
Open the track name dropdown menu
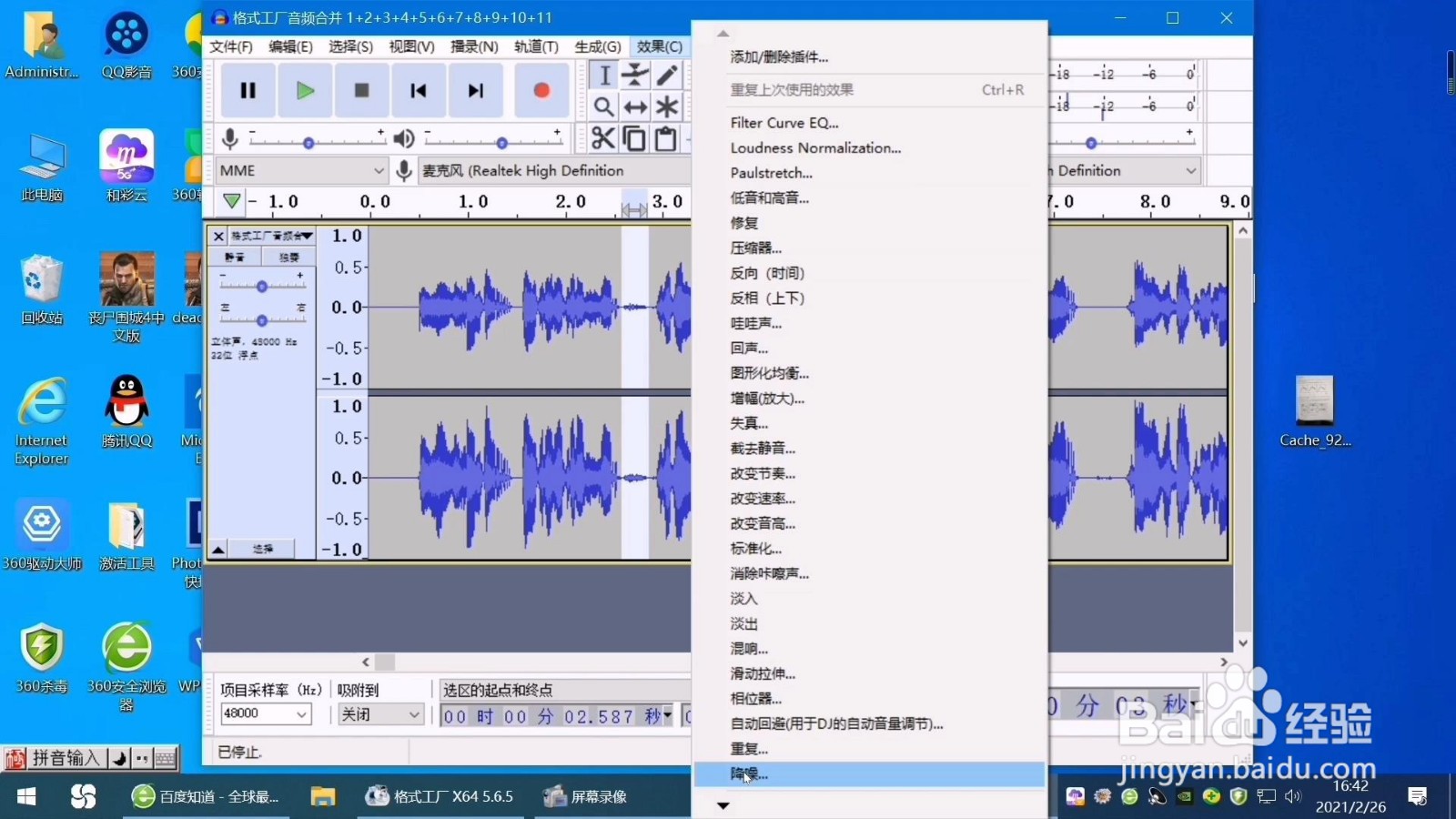coord(271,236)
